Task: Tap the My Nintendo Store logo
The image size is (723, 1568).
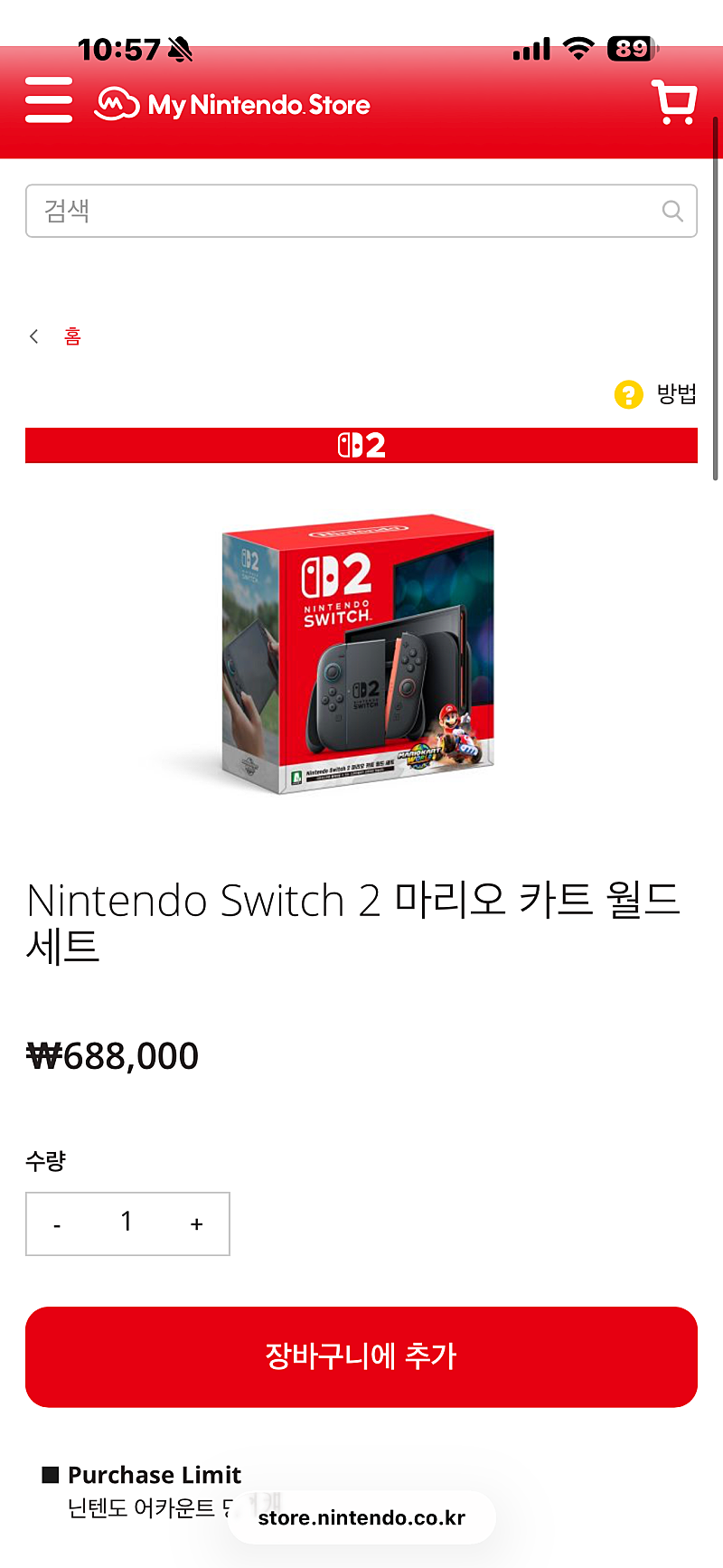Action: 232,105
